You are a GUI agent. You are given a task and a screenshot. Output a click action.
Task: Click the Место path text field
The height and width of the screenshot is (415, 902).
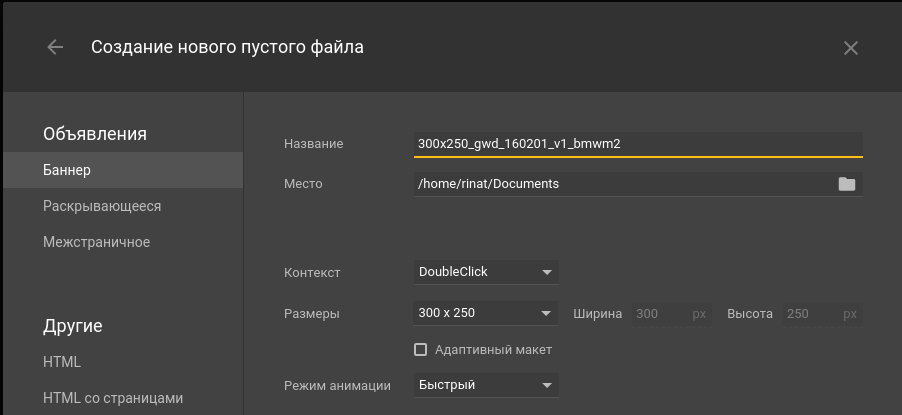(620, 184)
